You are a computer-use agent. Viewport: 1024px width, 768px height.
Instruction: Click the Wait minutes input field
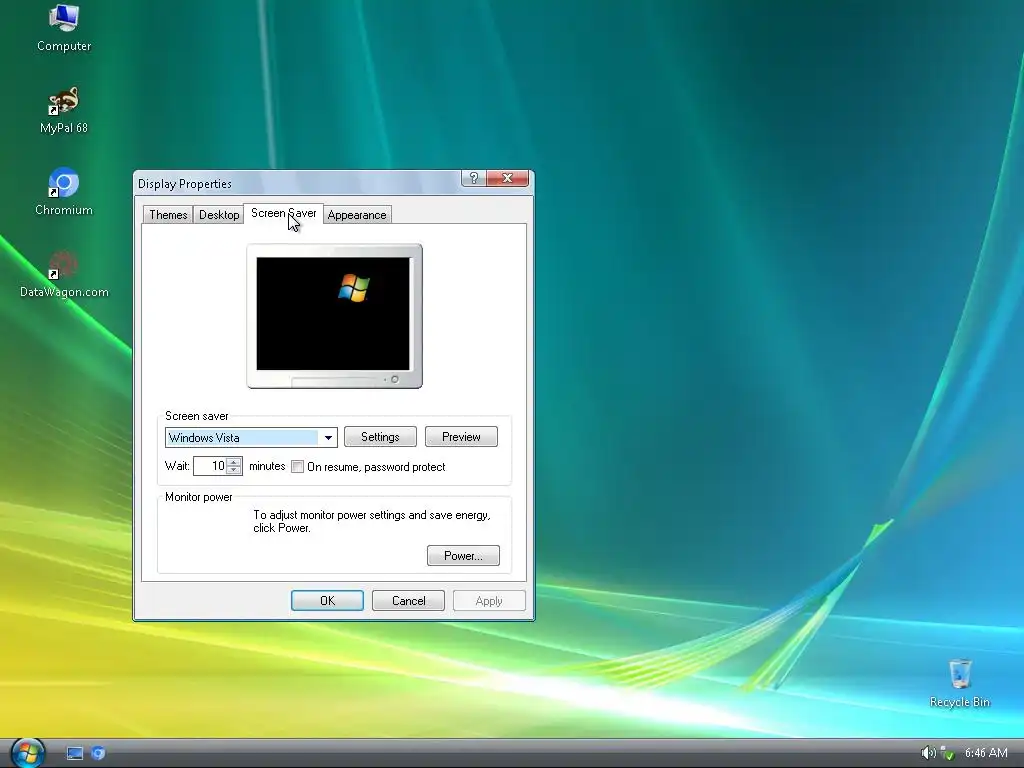point(210,466)
